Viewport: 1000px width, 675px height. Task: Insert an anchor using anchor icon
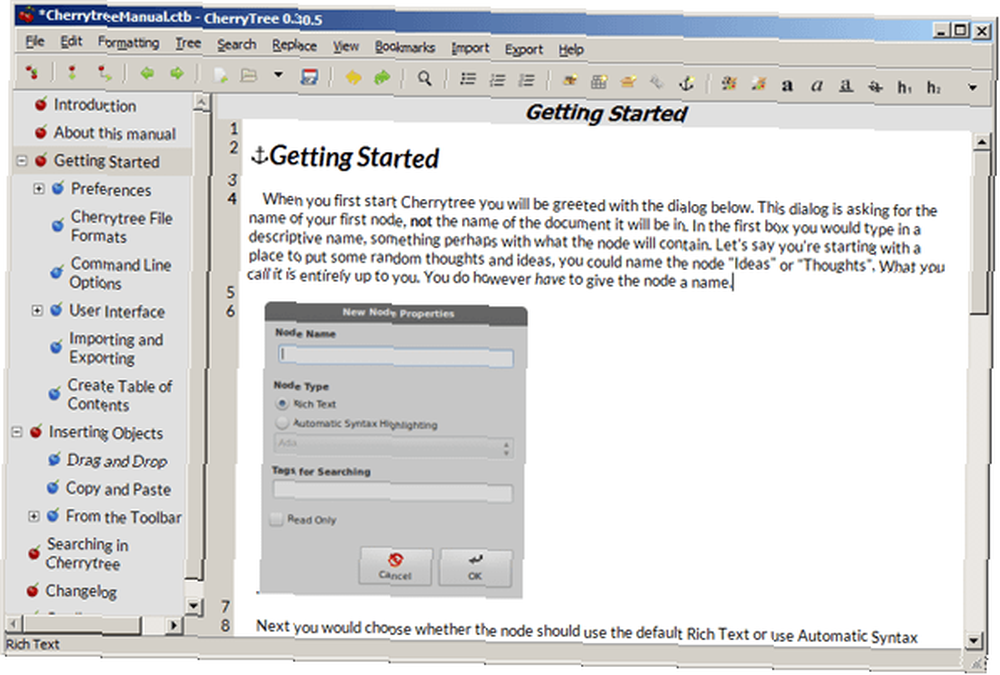[x=686, y=83]
